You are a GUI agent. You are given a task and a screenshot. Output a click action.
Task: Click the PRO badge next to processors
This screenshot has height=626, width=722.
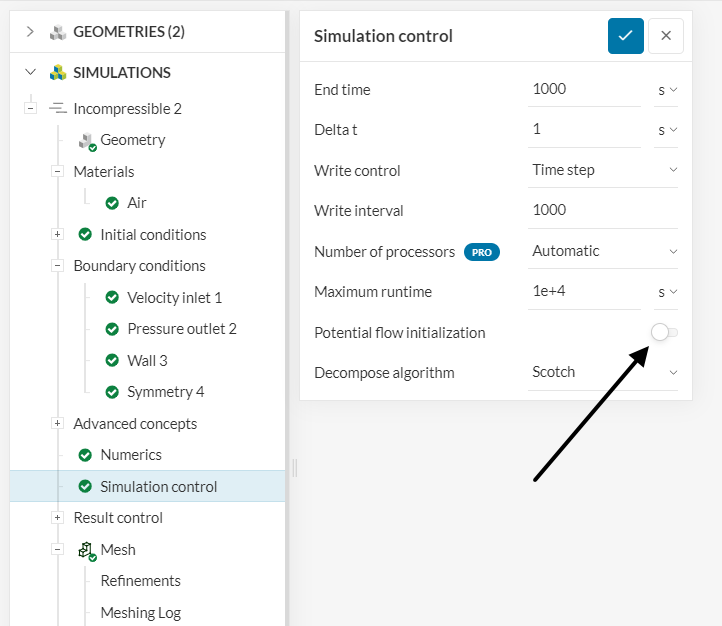(482, 252)
